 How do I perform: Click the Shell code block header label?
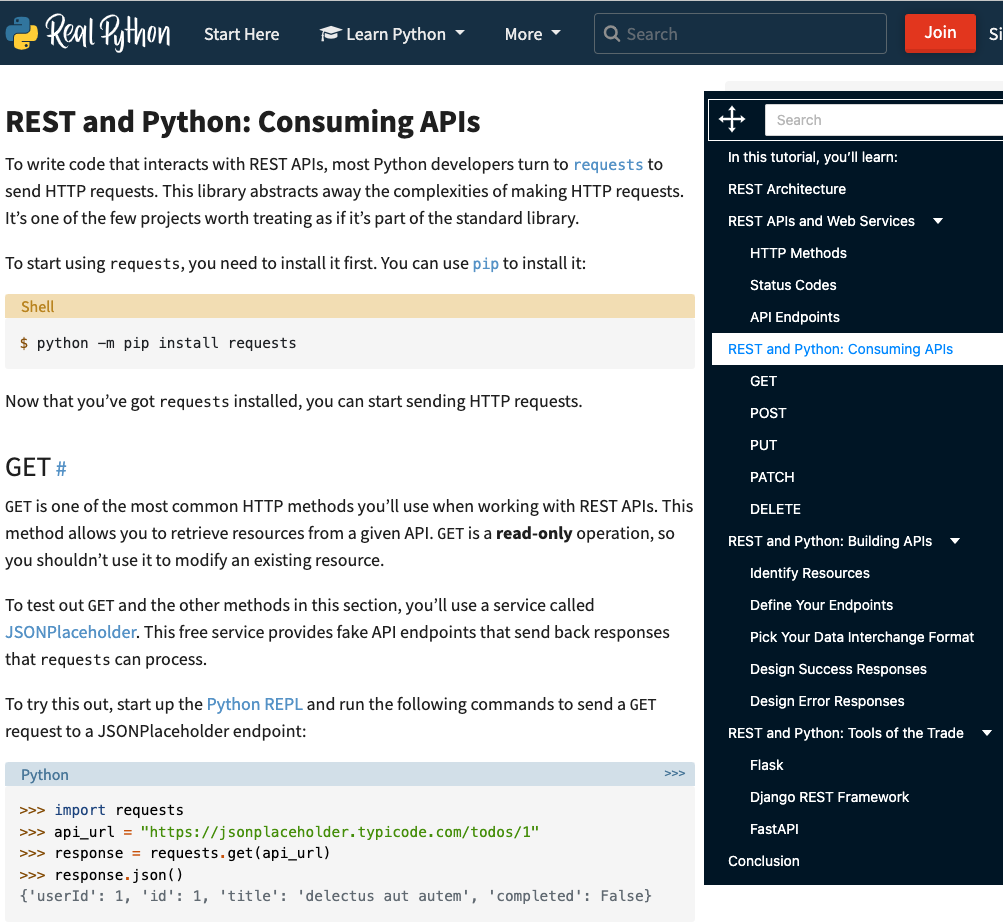(37, 307)
